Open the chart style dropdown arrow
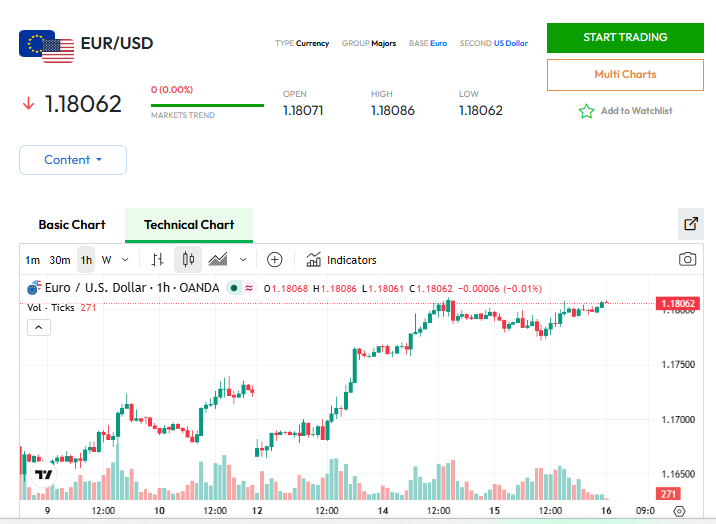Viewport: 716px width, 524px height. (x=243, y=260)
